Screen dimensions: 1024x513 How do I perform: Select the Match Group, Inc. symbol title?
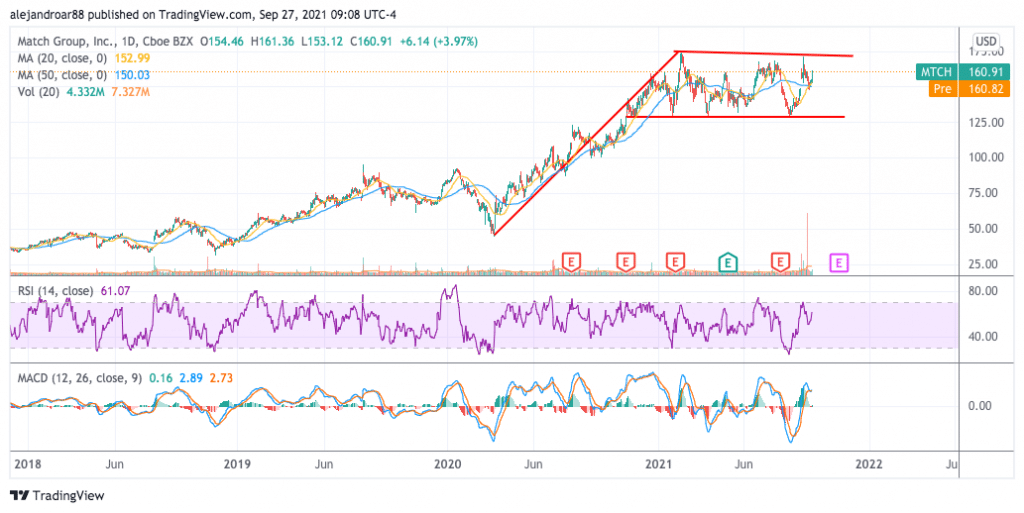[x=65, y=41]
